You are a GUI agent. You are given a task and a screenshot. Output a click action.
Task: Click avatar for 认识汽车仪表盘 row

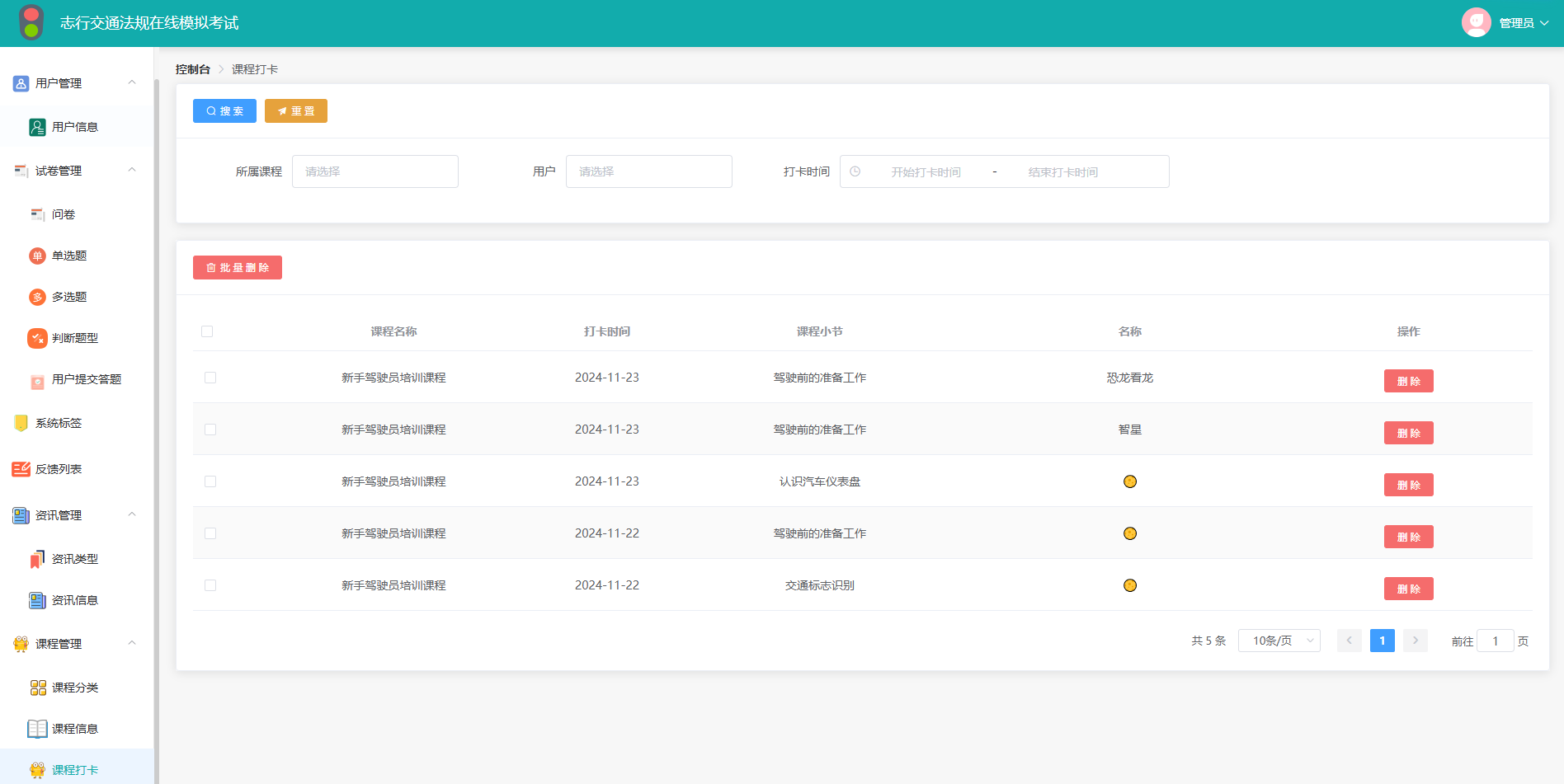point(1130,481)
